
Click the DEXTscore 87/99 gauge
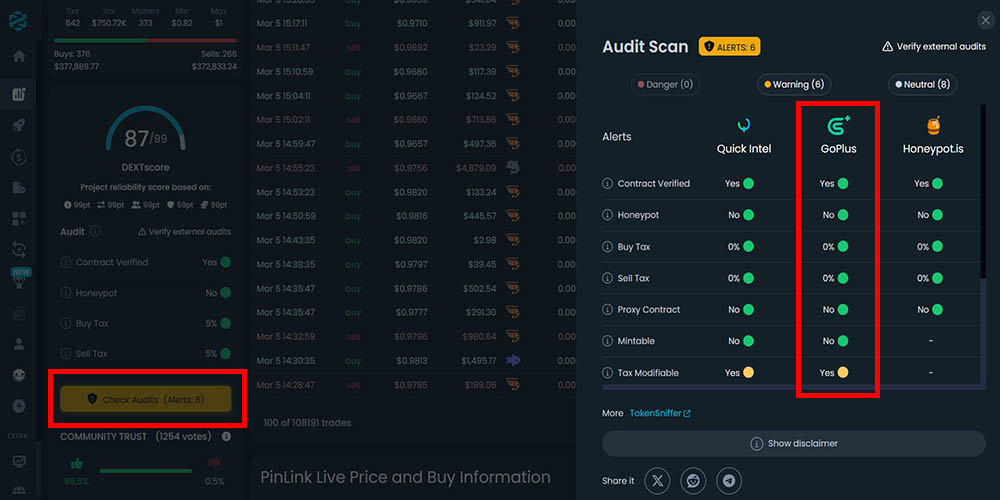[x=145, y=131]
